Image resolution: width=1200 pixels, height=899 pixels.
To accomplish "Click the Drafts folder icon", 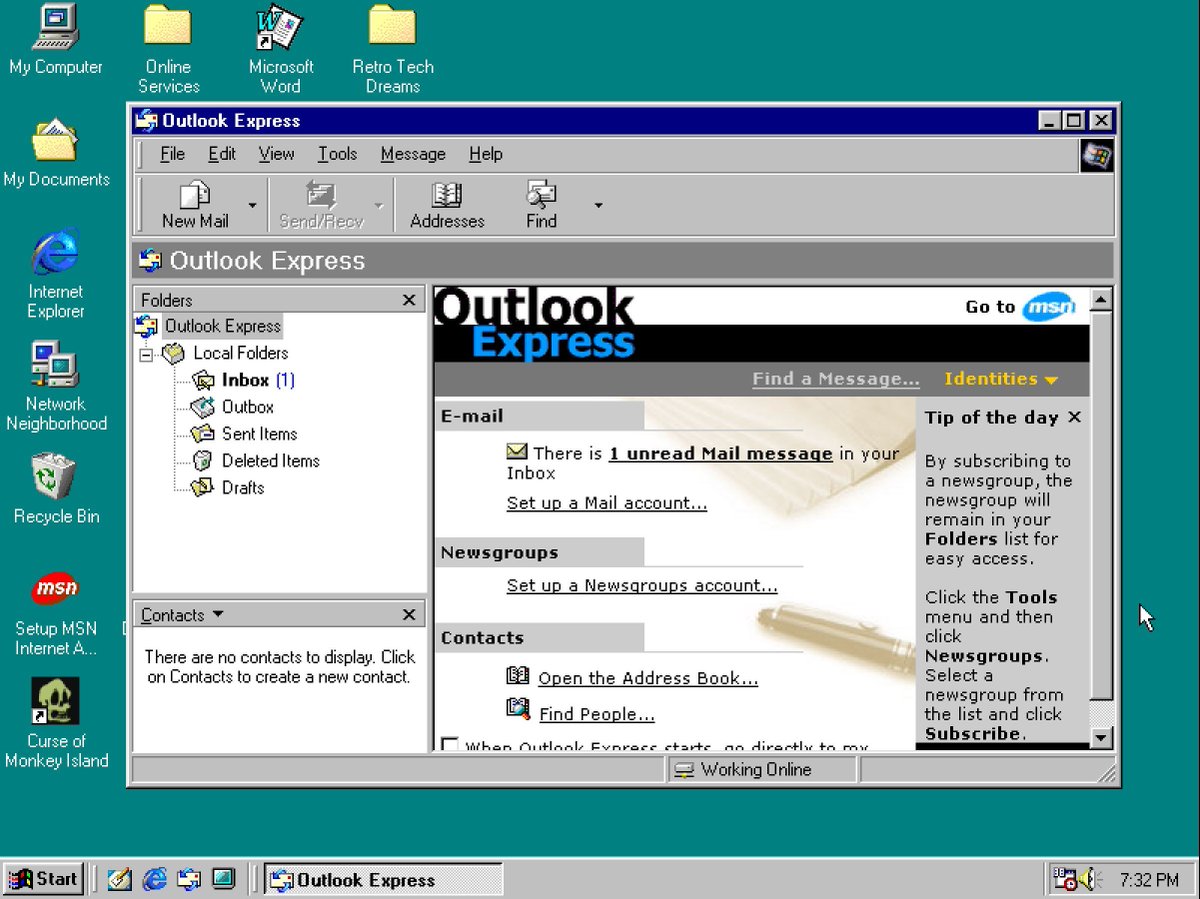I will pyautogui.click(x=203, y=488).
